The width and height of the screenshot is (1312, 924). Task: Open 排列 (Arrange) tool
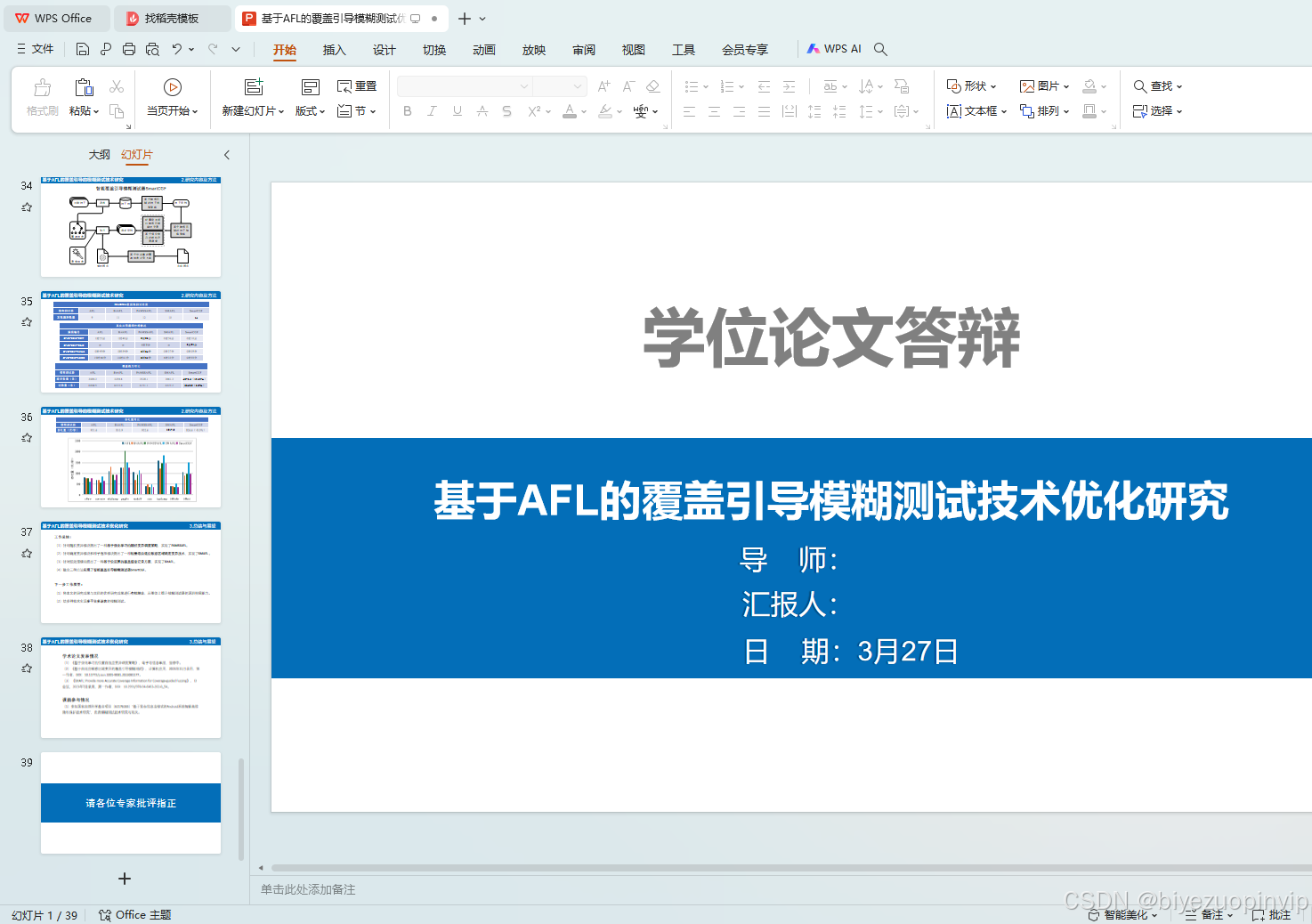(1045, 111)
